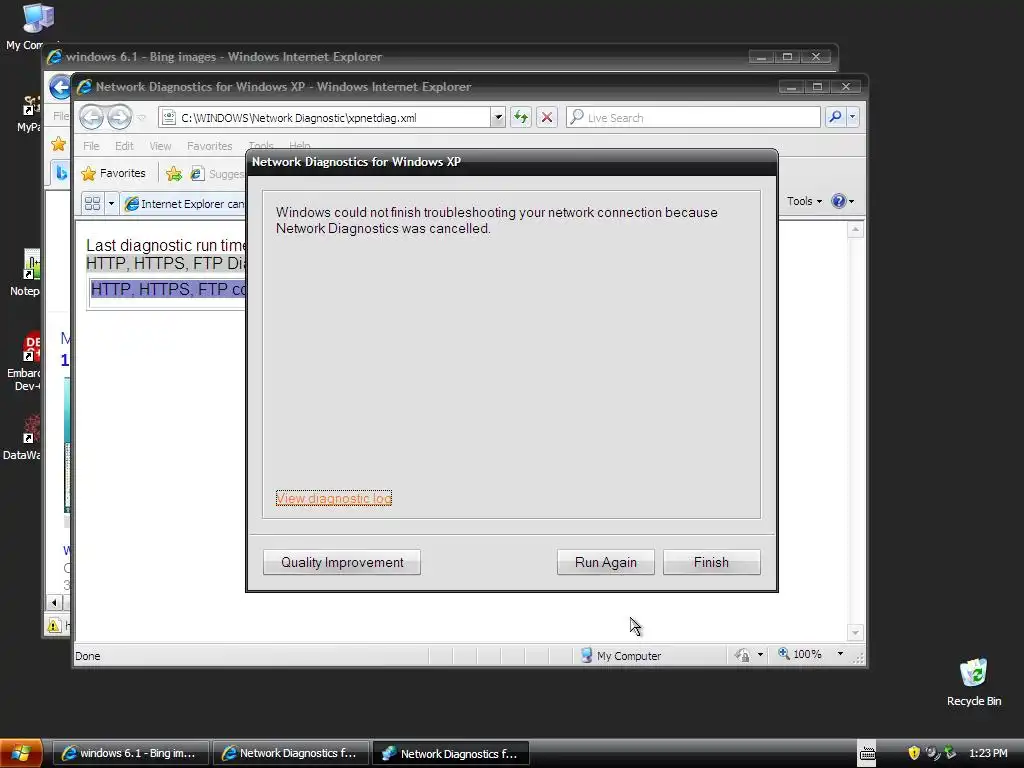Image resolution: width=1024 pixels, height=768 pixels.
Task: Open the Favorites menu
Action: click(x=209, y=146)
